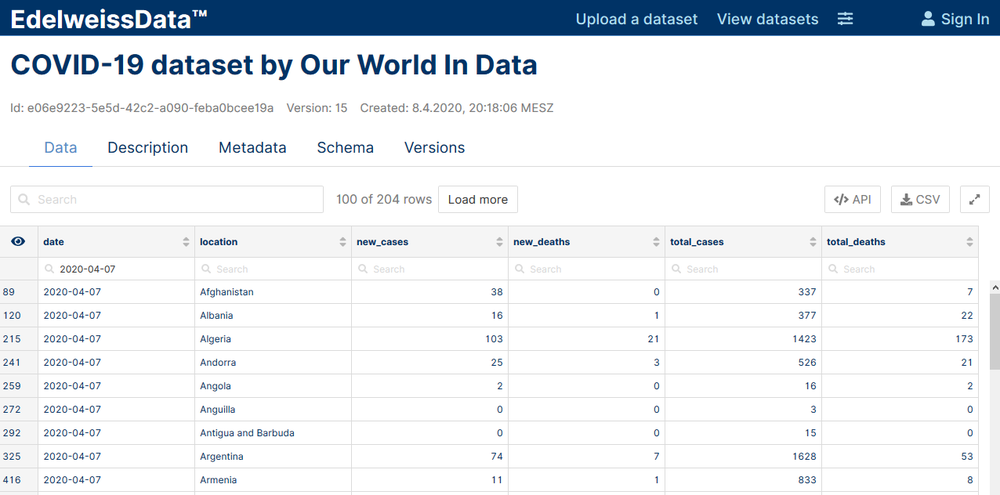Image resolution: width=1000 pixels, height=495 pixels.
Task: Select the Angola location cell
Action: pos(273,386)
